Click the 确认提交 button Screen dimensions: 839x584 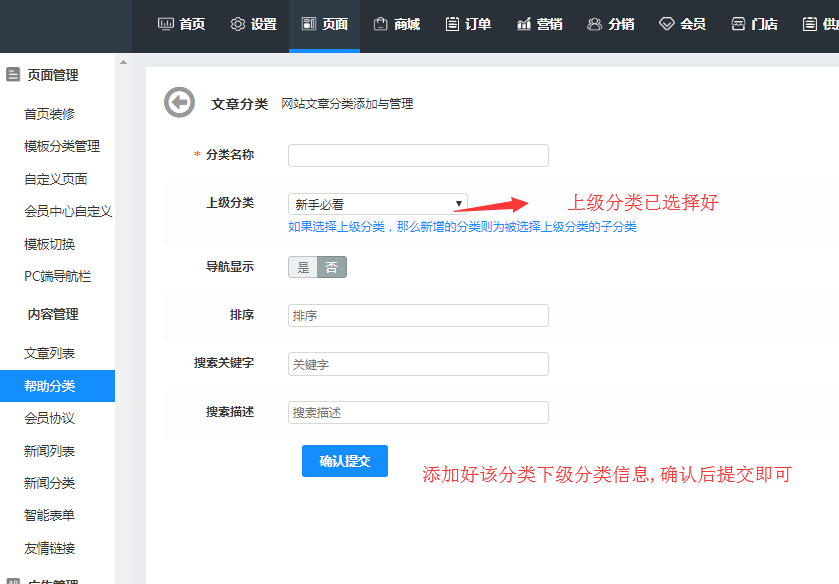pos(344,461)
